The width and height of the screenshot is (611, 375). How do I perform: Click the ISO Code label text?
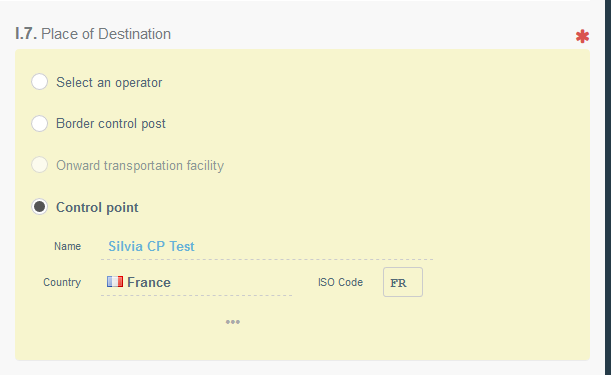point(340,282)
